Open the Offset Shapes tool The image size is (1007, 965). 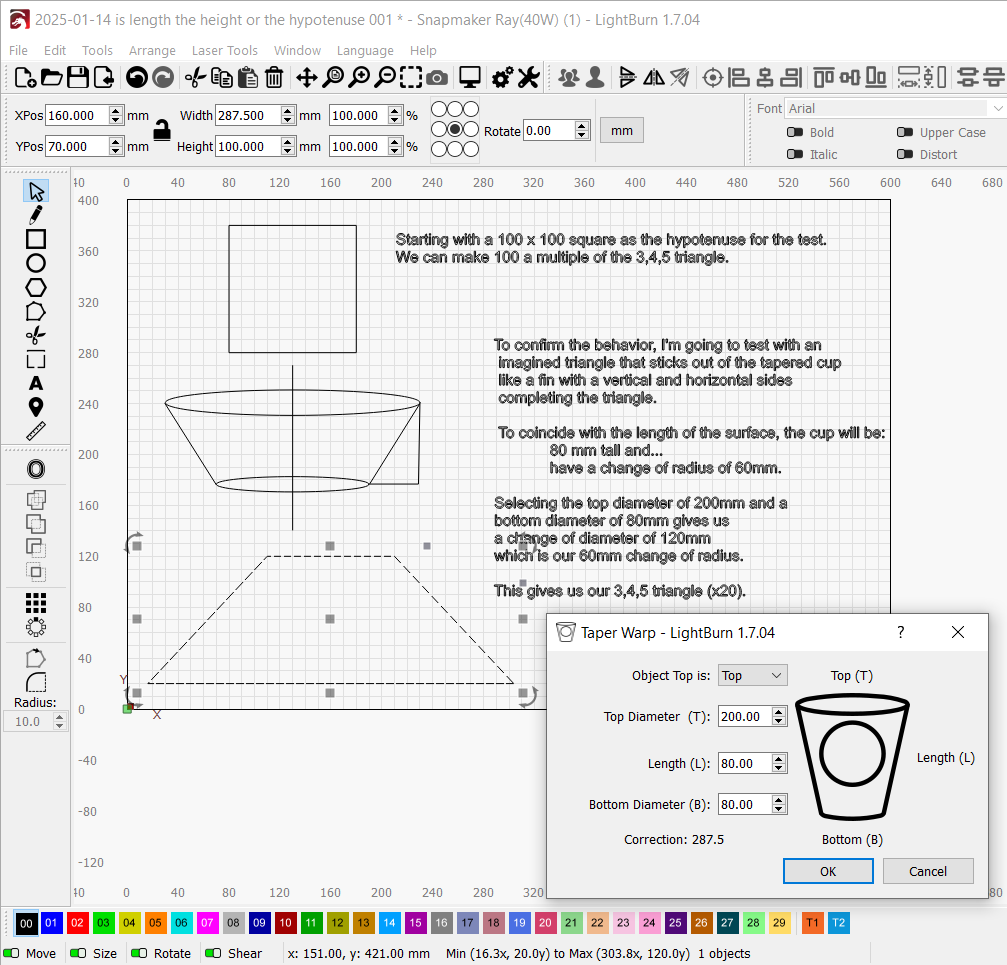tap(36, 469)
